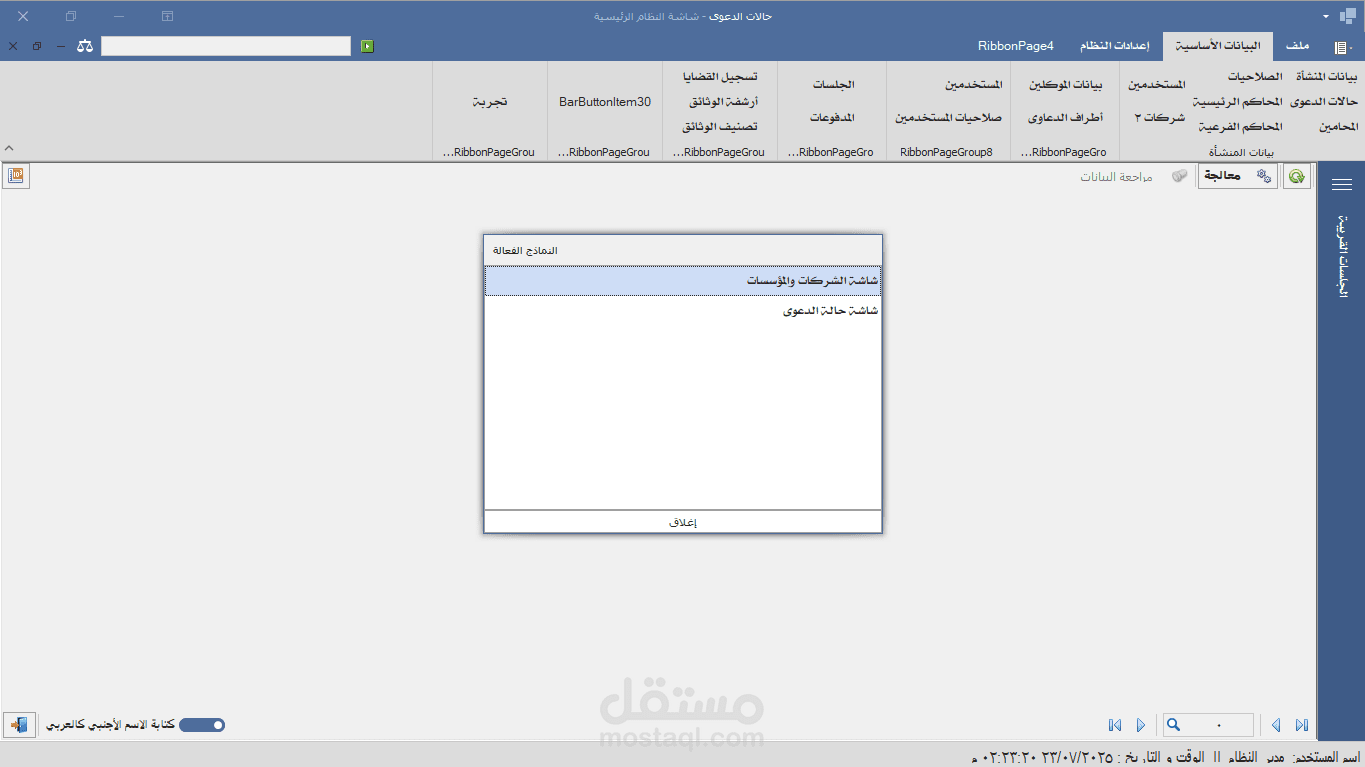
Task: Open تصنيف الوثائق ribbon item
Action: (720, 127)
